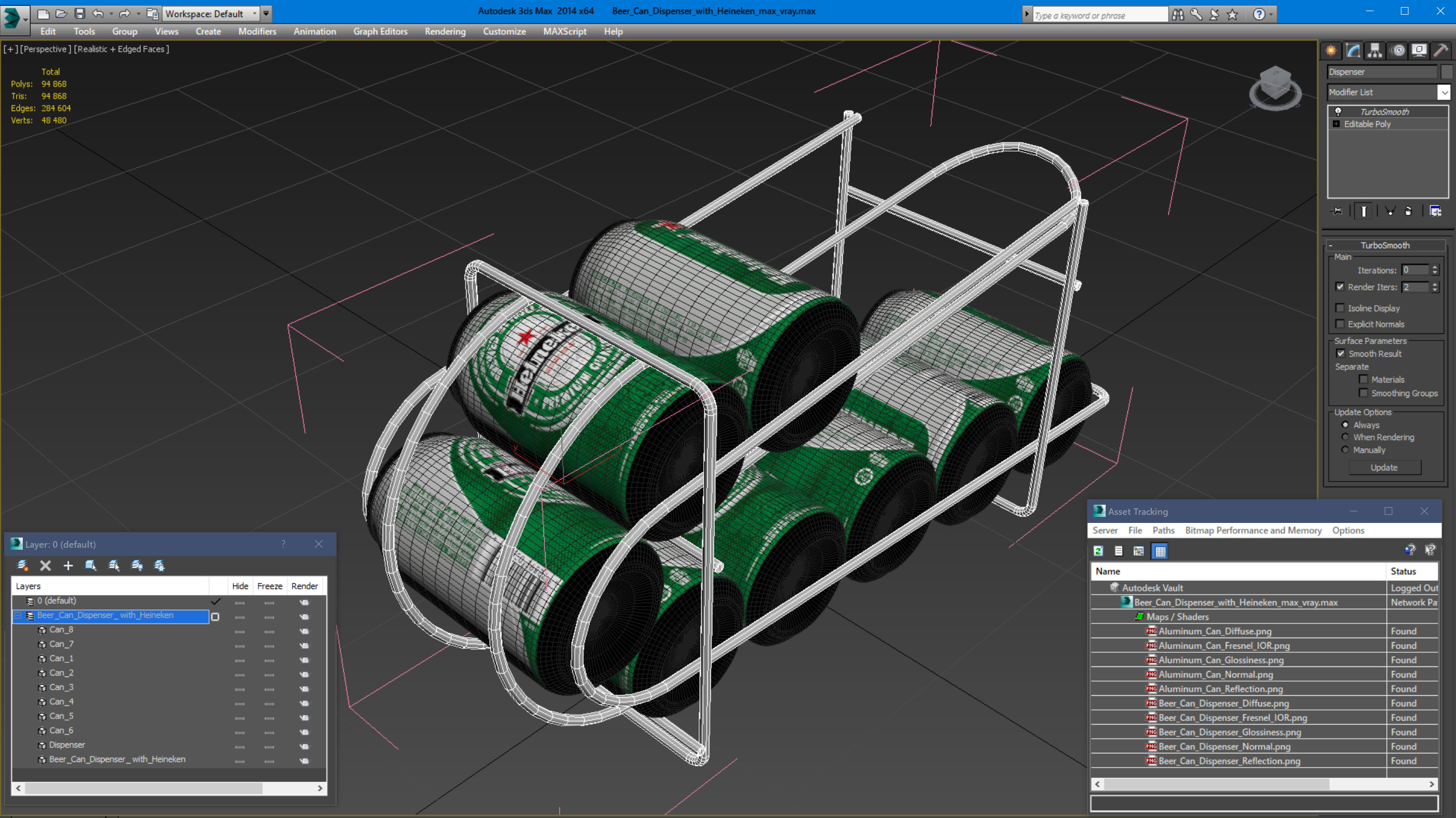Redo the last action

[124, 13]
